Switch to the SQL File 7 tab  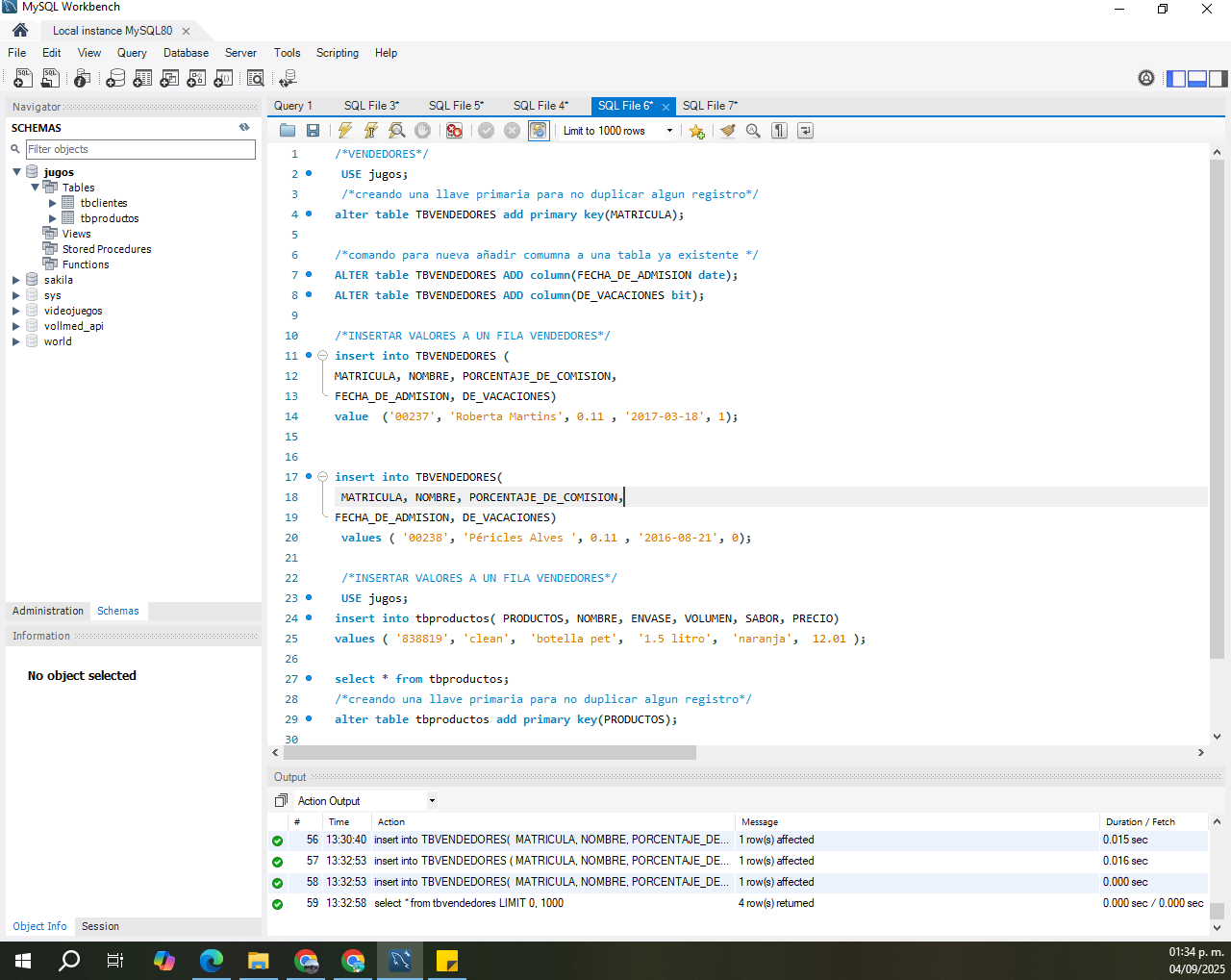(x=710, y=106)
